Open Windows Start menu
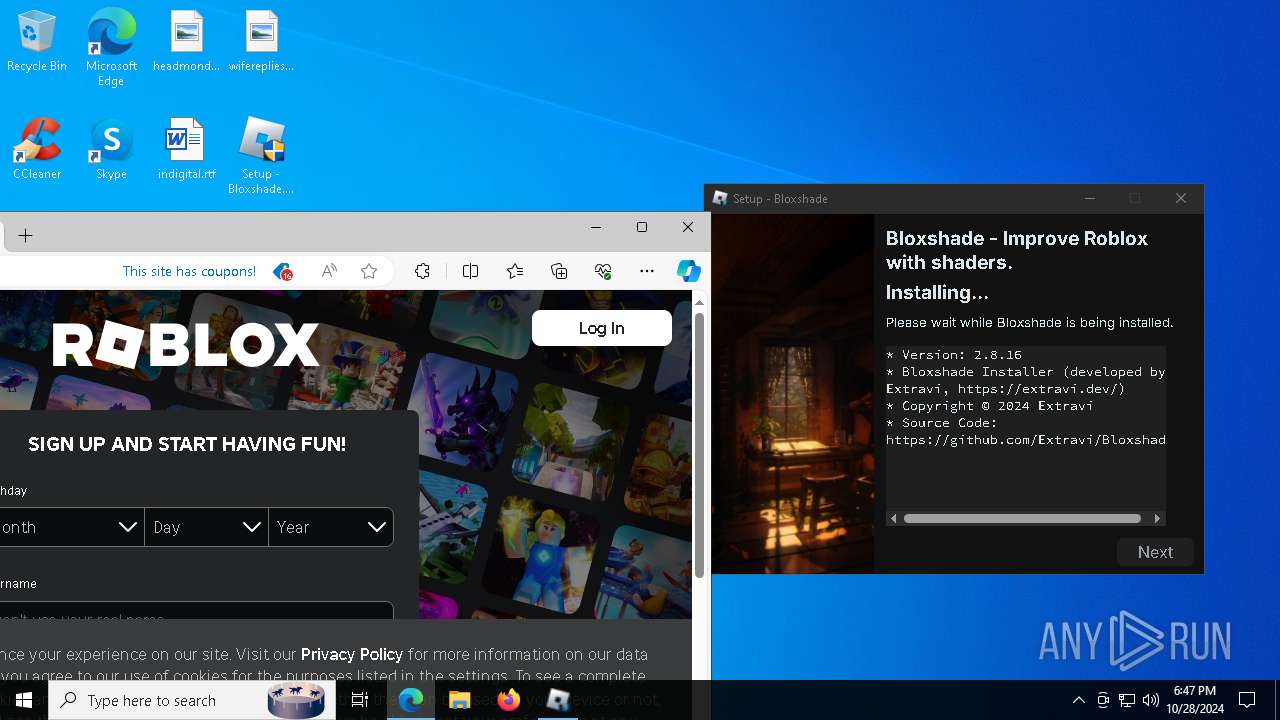Image resolution: width=1280 pixels, height=720 pixels. click(x=24, y=700)
